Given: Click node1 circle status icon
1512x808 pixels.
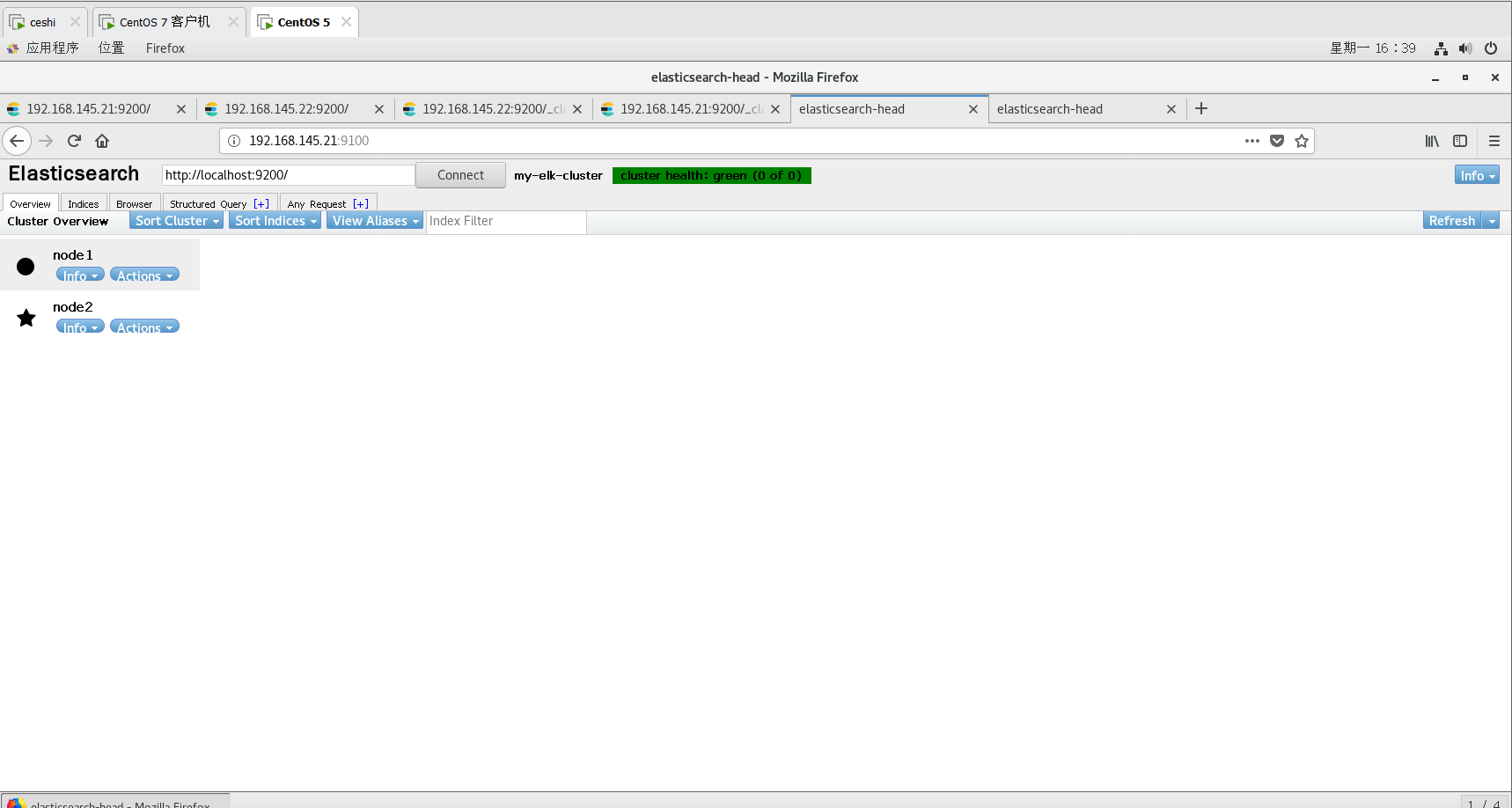Looking at the screenshot, I should coord(26,267).
